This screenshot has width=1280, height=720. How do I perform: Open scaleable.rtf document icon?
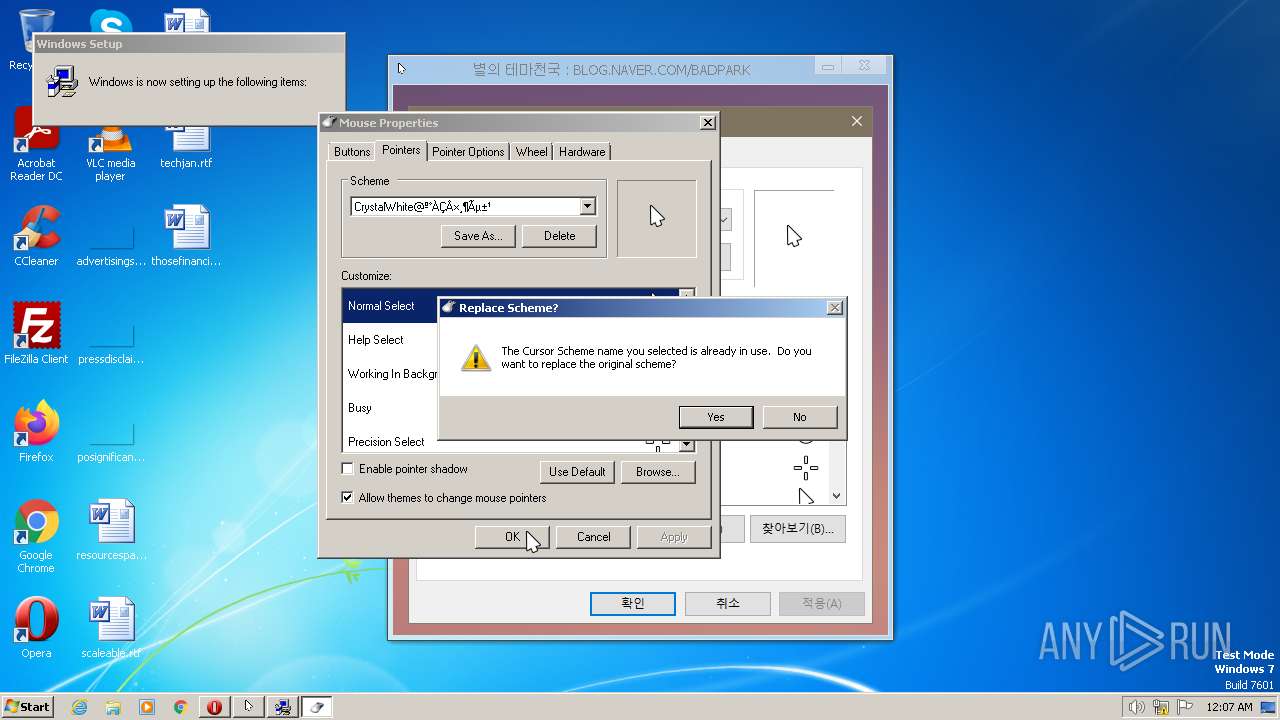tap(111, 628)
